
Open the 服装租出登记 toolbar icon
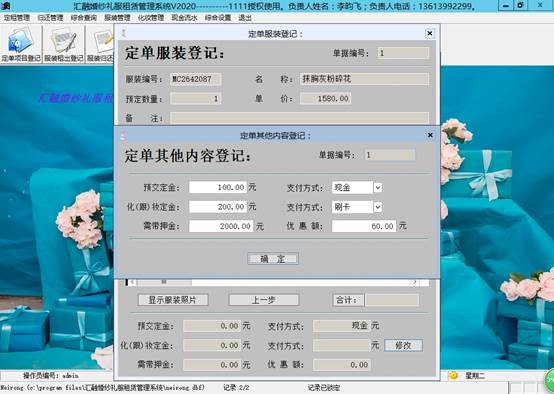tap(64, 45)
